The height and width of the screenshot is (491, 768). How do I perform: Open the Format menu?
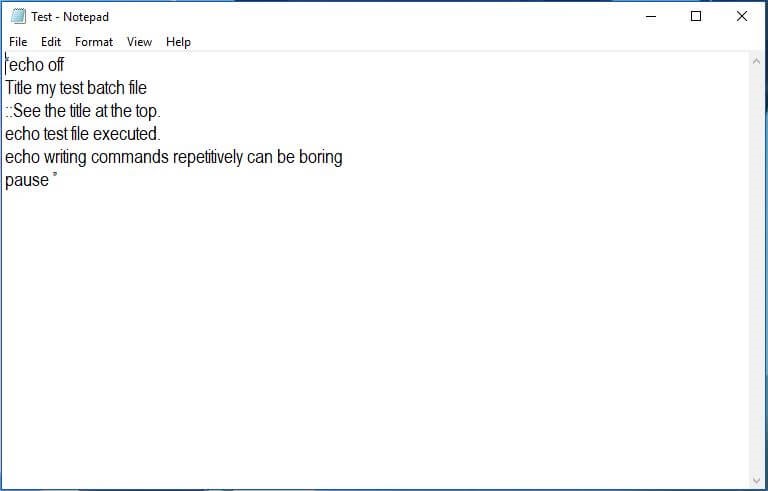(94, 42)
